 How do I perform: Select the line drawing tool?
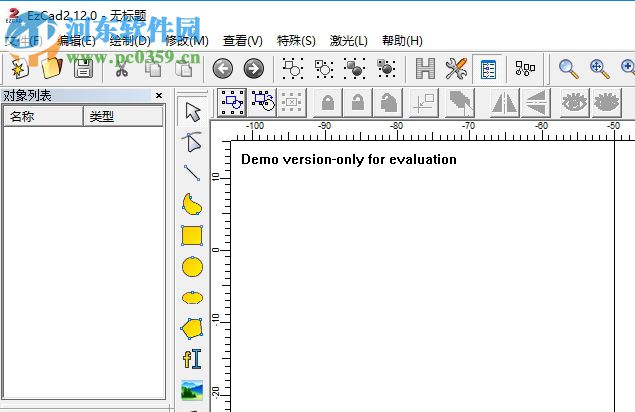pyautogui.click(x=192, y=173)
